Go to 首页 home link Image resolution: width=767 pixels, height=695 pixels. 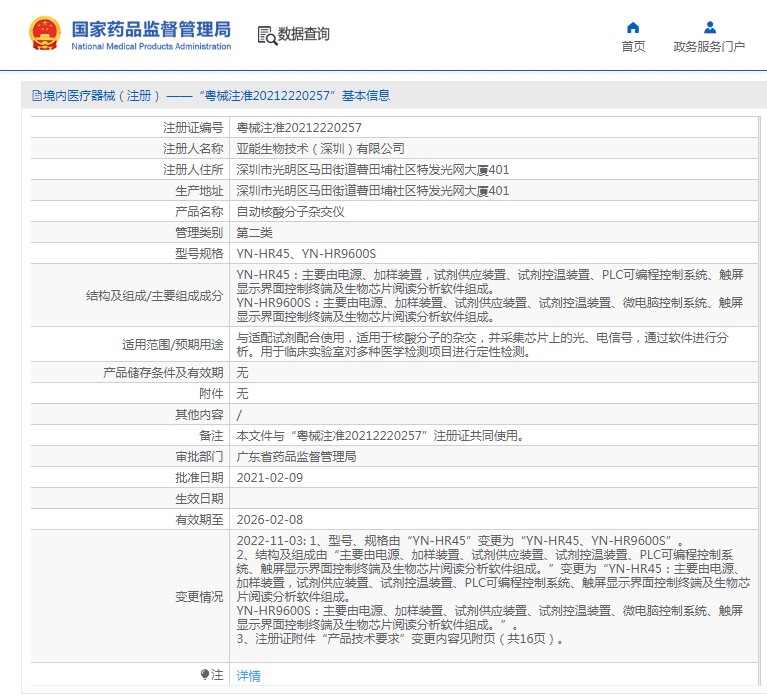[633, 46]
